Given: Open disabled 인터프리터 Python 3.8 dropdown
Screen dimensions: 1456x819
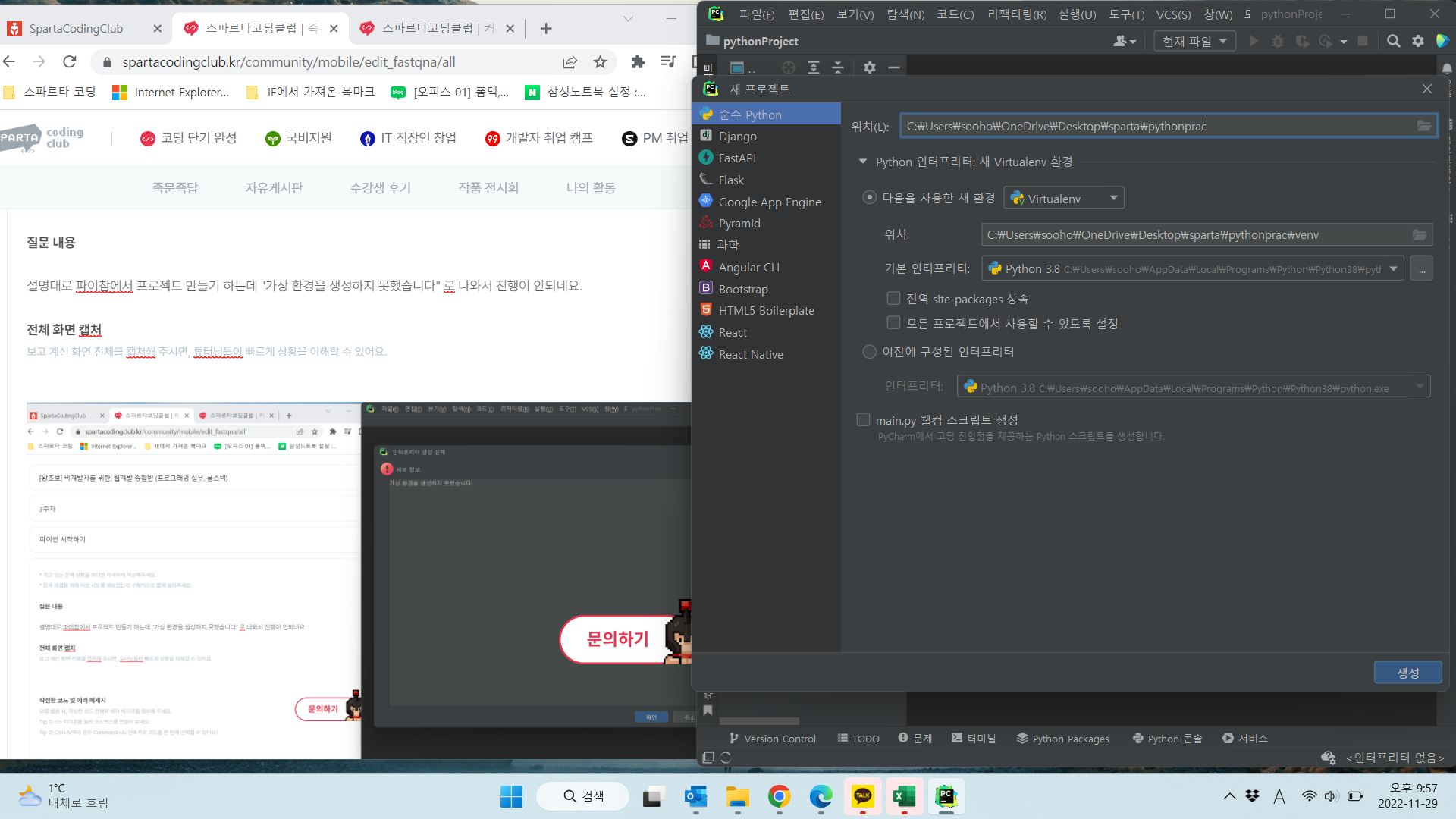Looking at the screenshot, I should [x=1194, y=387].
